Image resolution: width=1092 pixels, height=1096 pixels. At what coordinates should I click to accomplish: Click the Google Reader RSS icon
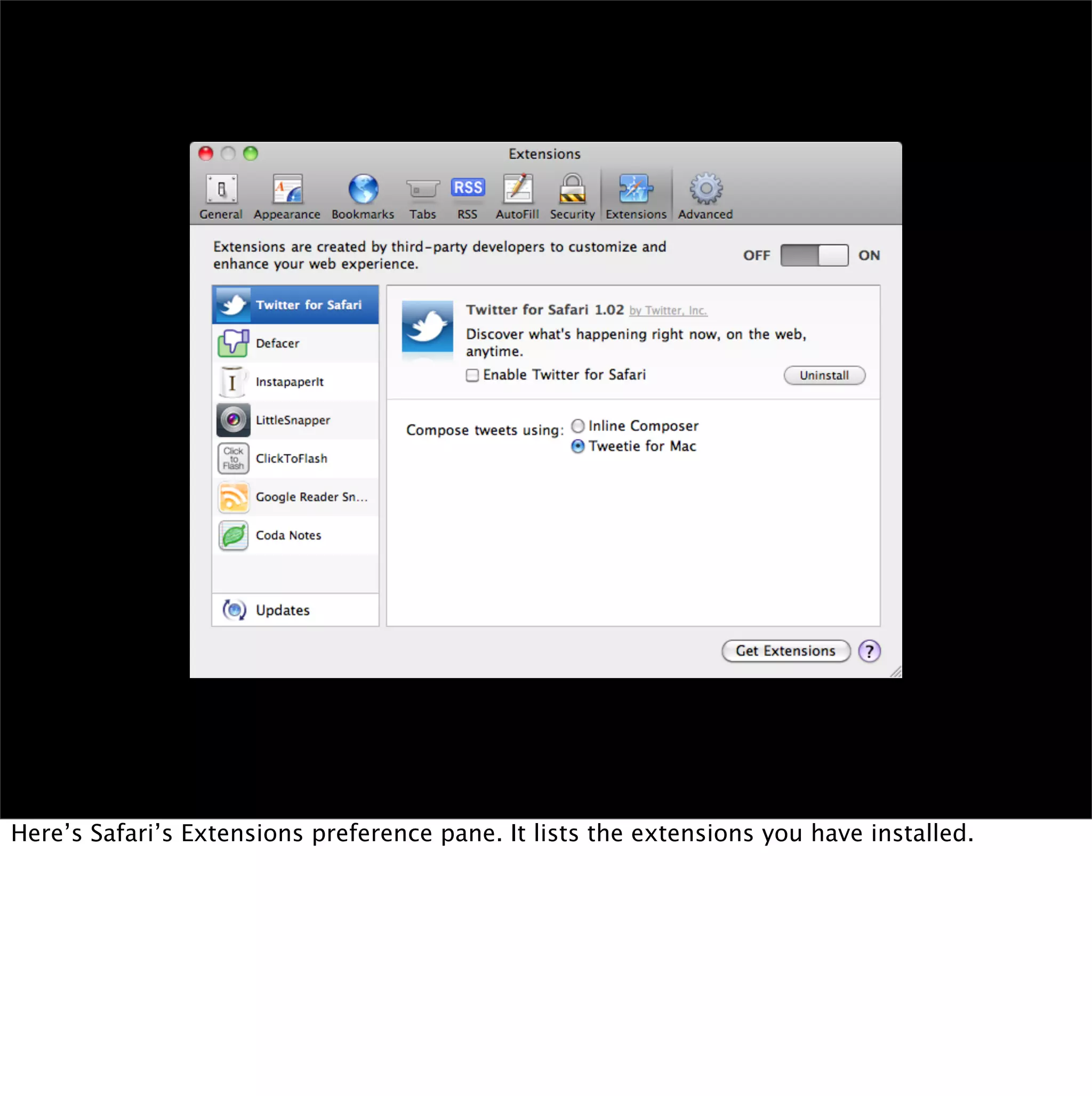click(233, 497)
